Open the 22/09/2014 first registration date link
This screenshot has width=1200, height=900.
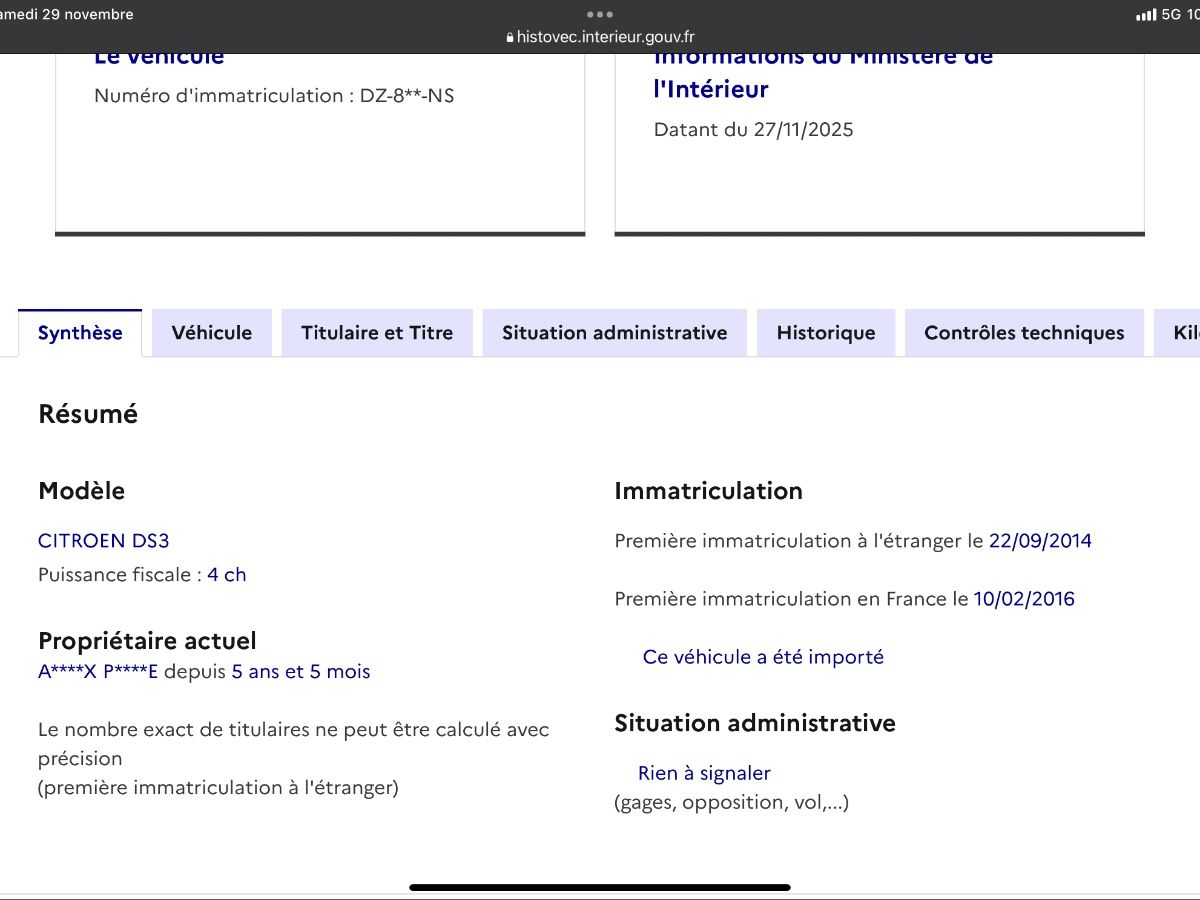(x=1041, y=540)
